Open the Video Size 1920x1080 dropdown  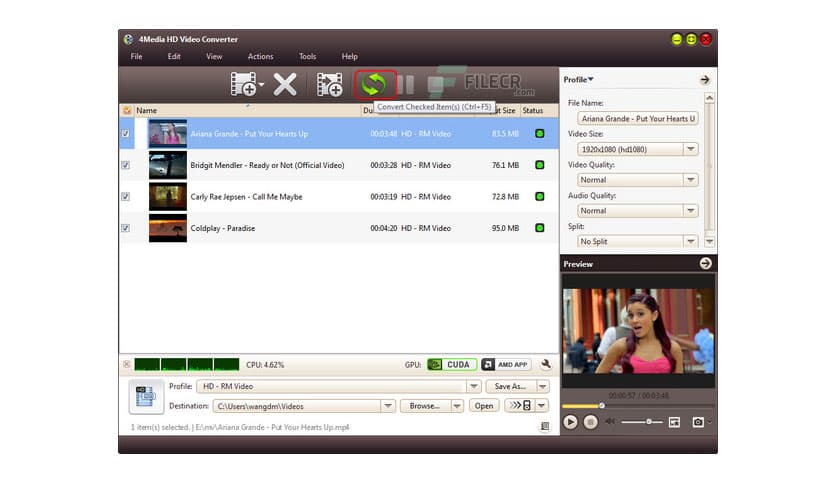click(x=638, y=149)
